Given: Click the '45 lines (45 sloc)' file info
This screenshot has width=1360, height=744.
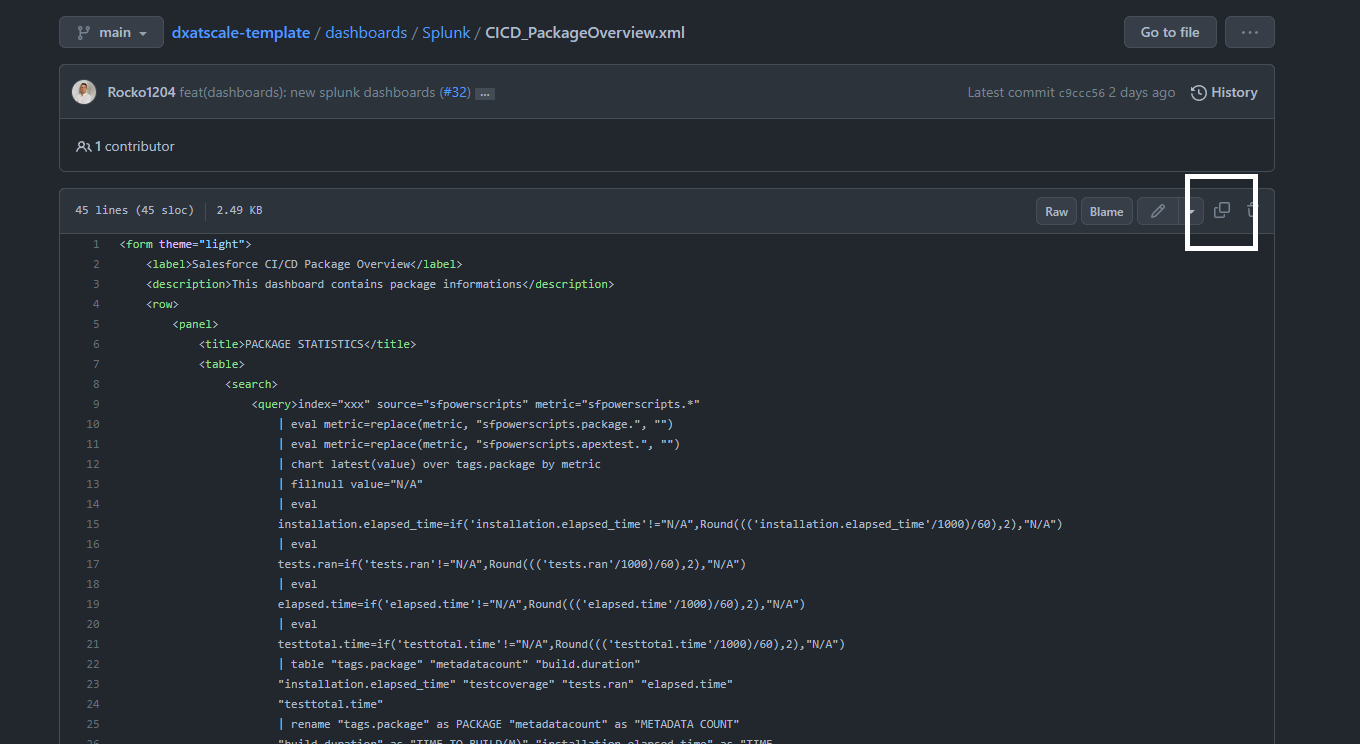Looking at the screenshot, I should pos(134,211).
